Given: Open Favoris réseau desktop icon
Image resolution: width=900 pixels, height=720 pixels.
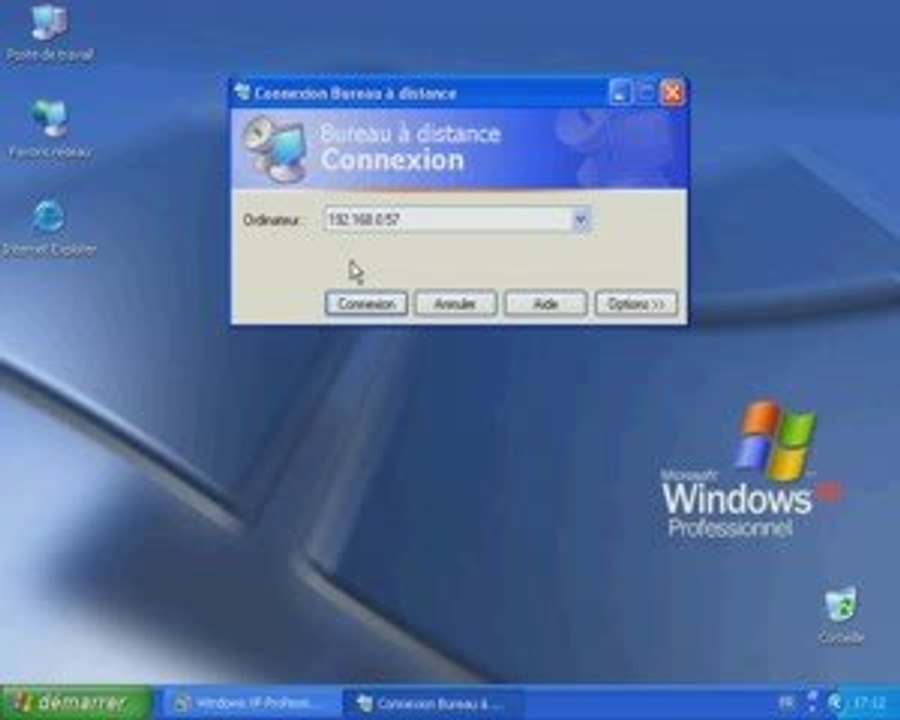Looking at the screenshot, I should coord(49,129).
